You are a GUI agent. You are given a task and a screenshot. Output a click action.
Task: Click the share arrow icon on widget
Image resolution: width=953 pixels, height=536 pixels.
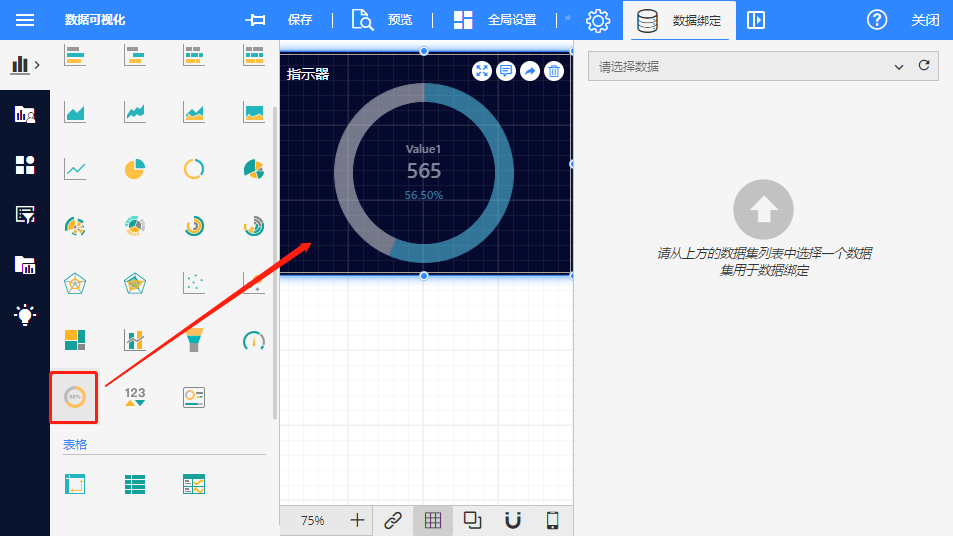529,71
